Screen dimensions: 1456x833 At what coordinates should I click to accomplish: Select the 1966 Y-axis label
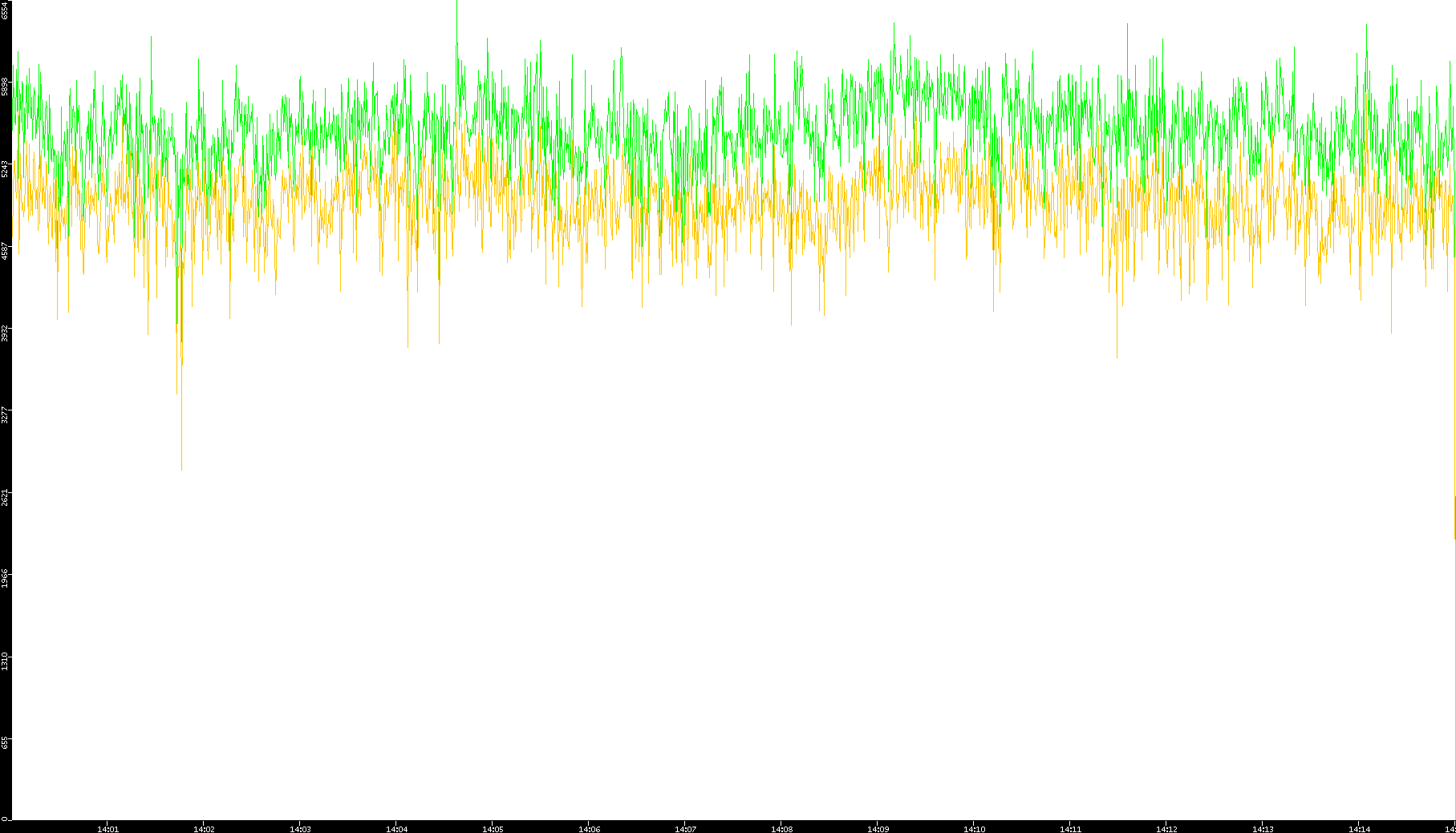pos(5,579)
